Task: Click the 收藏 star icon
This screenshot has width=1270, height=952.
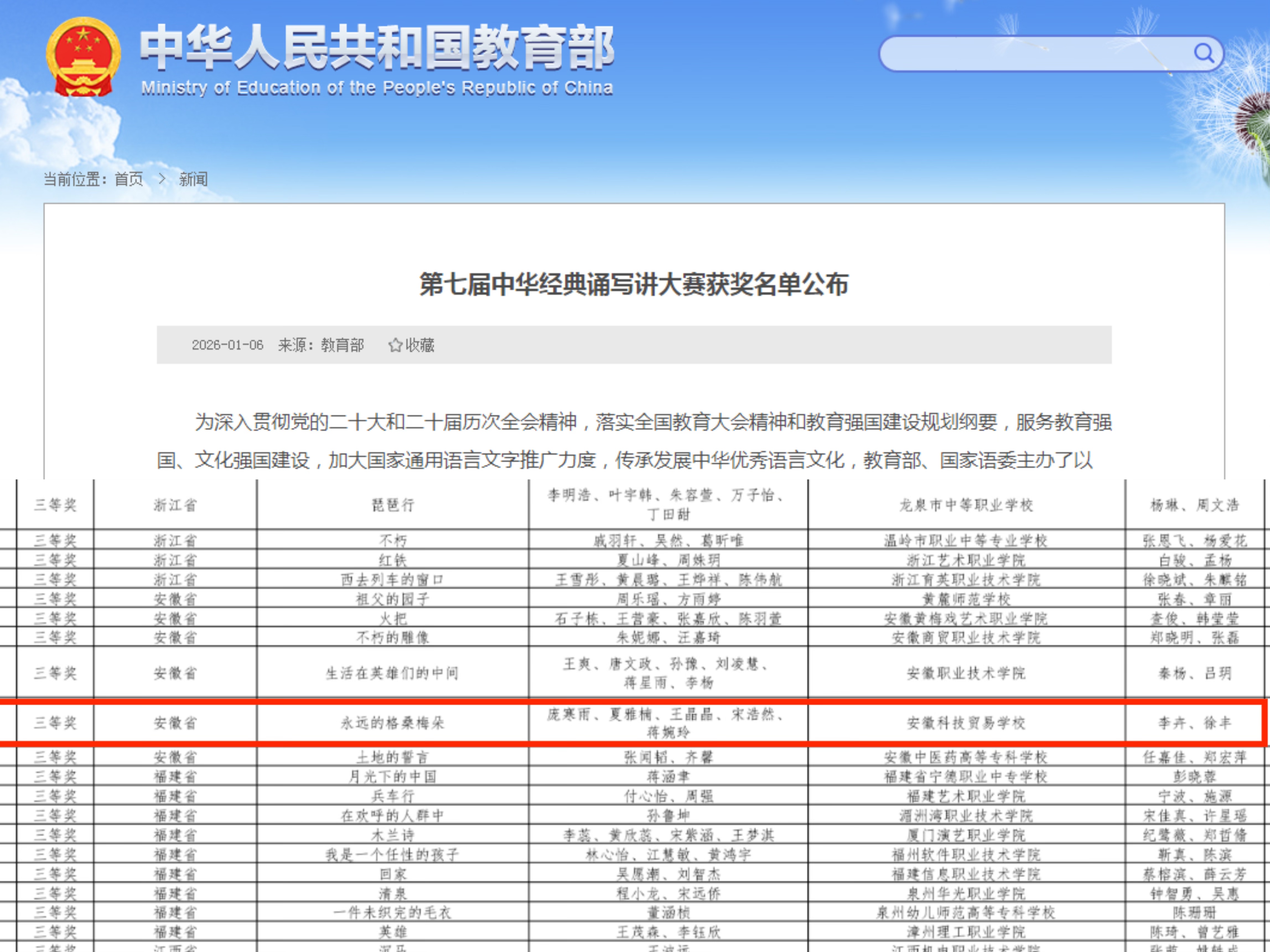Action: 395,345
